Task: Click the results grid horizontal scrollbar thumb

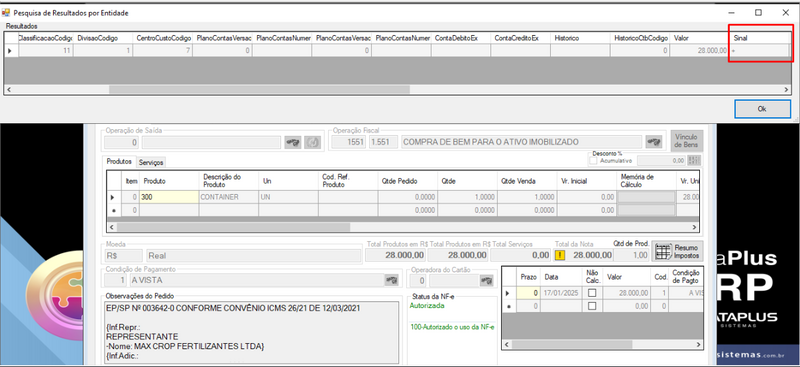Action: [x=259, y=89]
